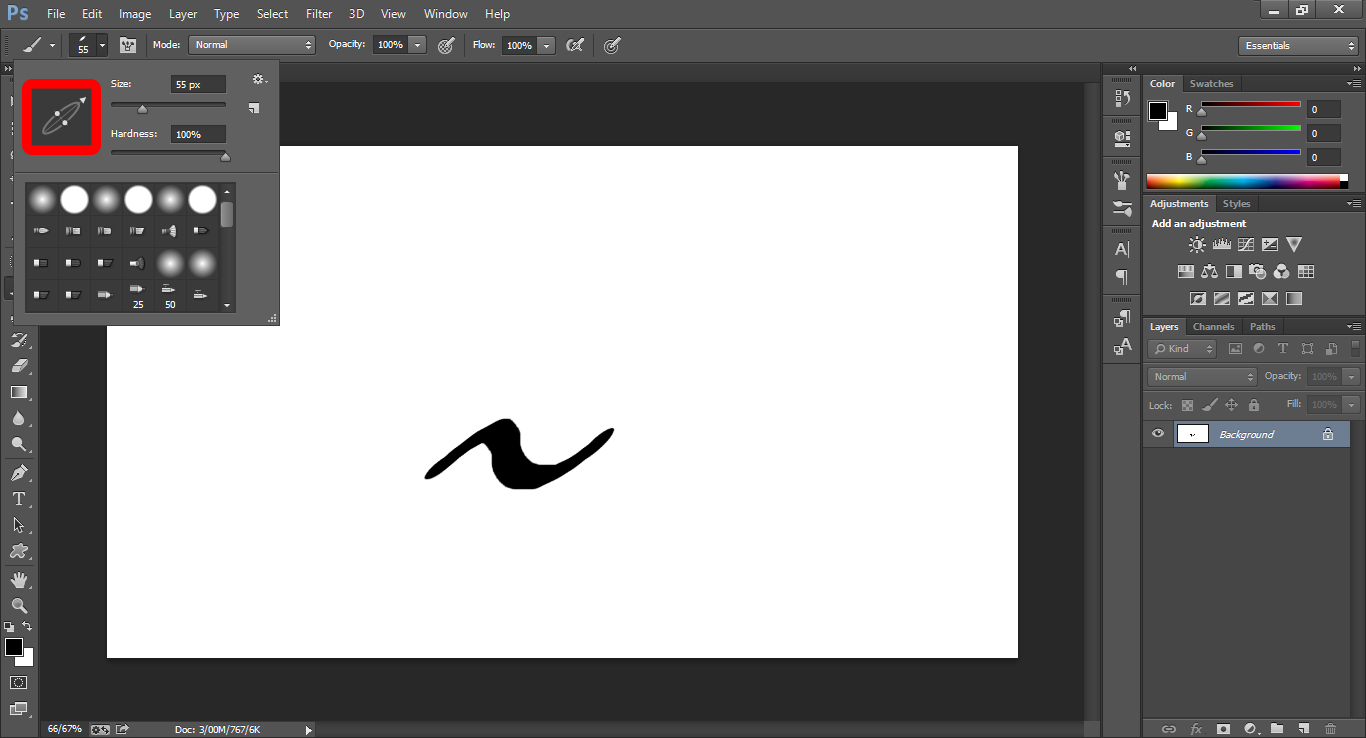This screenshot has height=738, width=1366.
Task: Open the Color panel flyout menu
Action: click(1353, 84)
